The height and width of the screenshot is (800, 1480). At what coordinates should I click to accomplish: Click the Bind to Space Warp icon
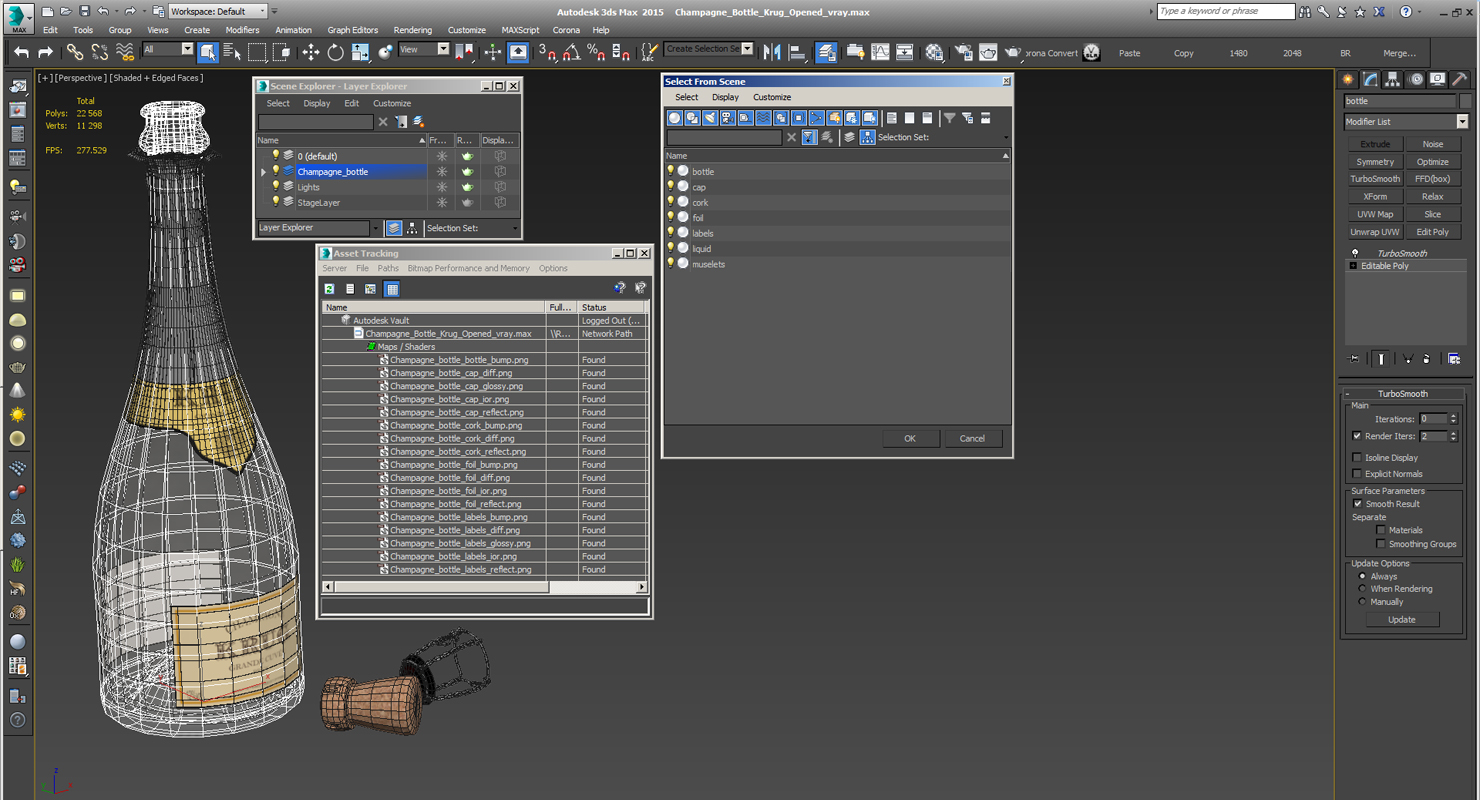click(x=124, y=52)
